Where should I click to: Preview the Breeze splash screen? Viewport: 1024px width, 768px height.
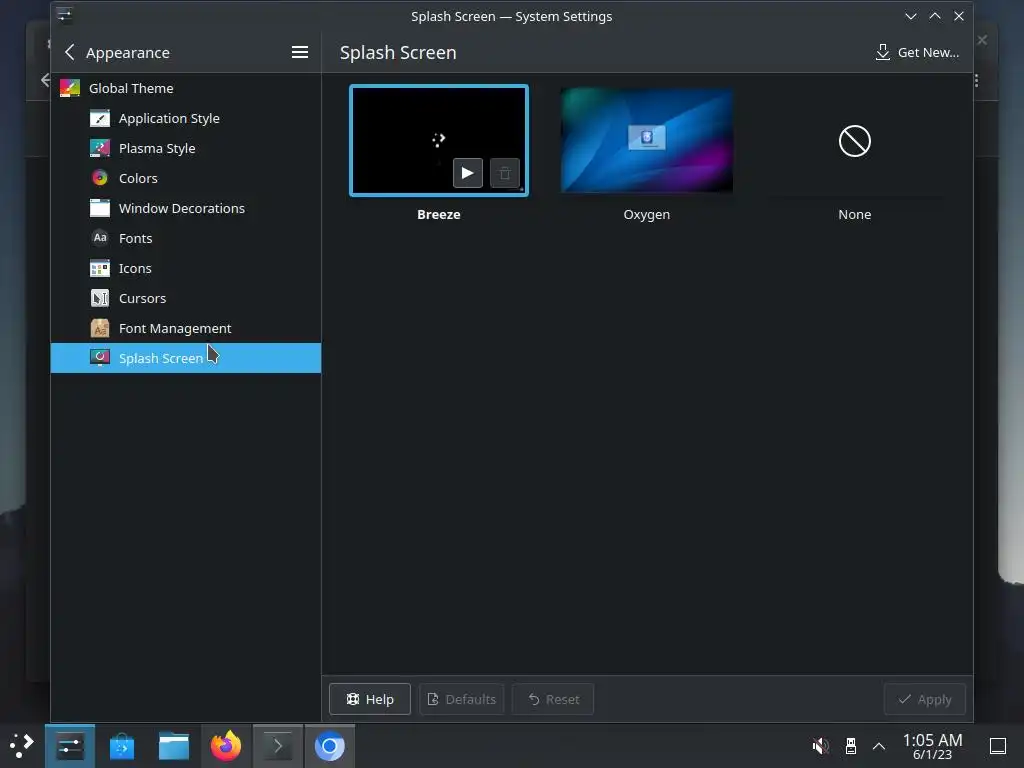click(x=468, y=173)
